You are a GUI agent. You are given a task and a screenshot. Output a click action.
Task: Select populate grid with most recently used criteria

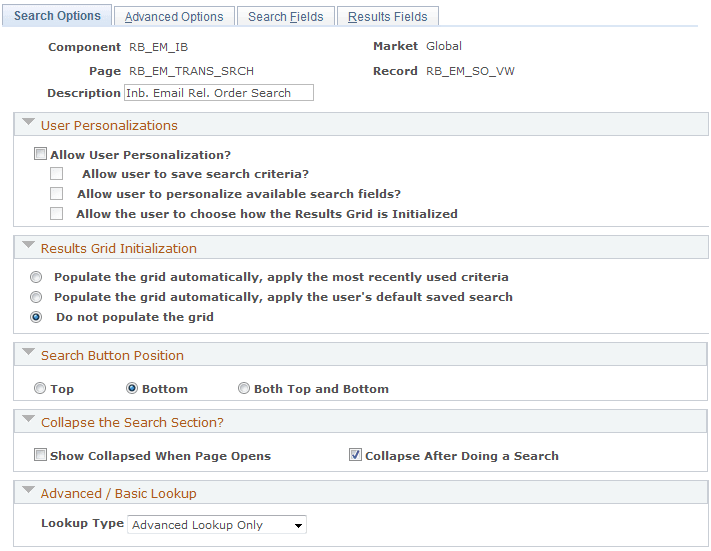(x=36, y=277)
